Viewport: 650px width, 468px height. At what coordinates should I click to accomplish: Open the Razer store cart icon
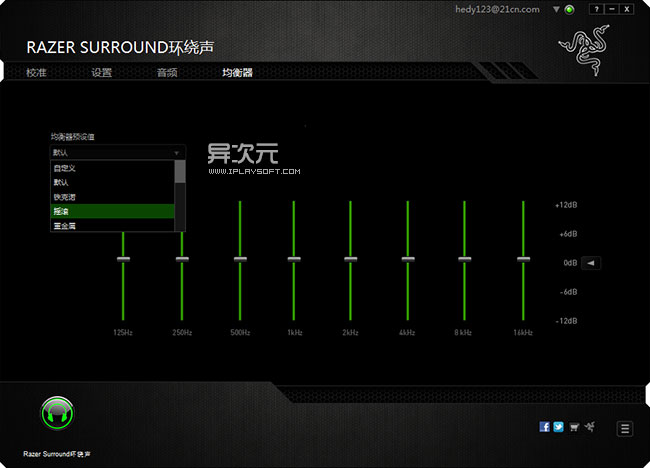(574, 427)
